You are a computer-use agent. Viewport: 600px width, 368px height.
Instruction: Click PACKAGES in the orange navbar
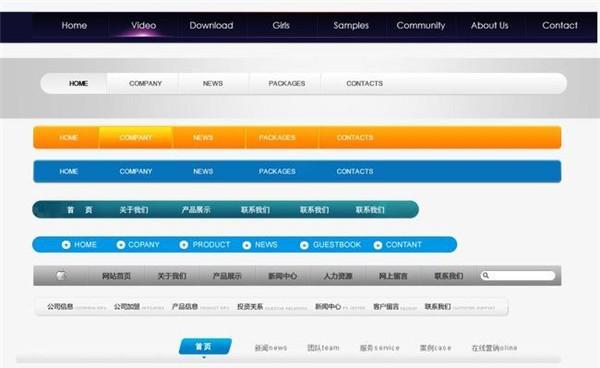tap(277, 138)
